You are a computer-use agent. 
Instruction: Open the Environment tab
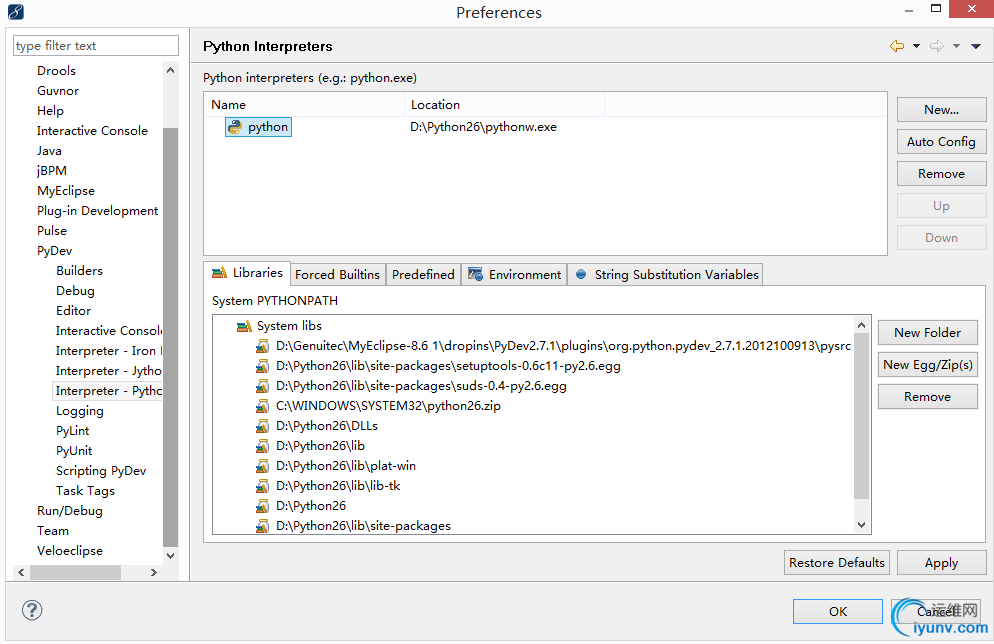click(514, 274)
